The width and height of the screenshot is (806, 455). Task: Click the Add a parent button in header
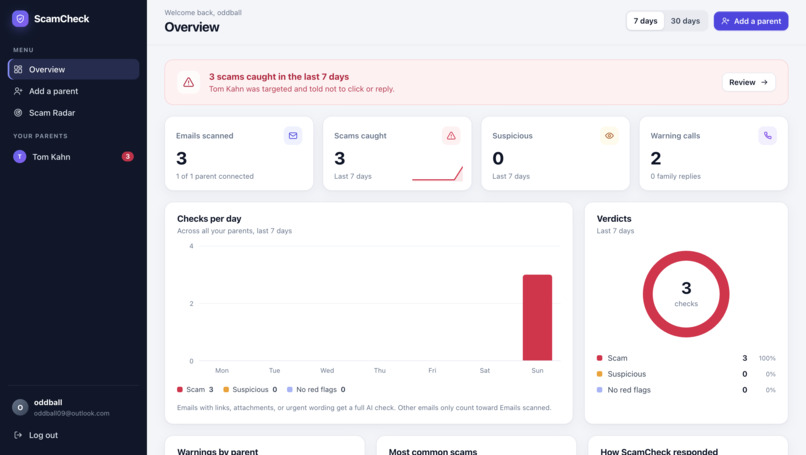point(751,21)
